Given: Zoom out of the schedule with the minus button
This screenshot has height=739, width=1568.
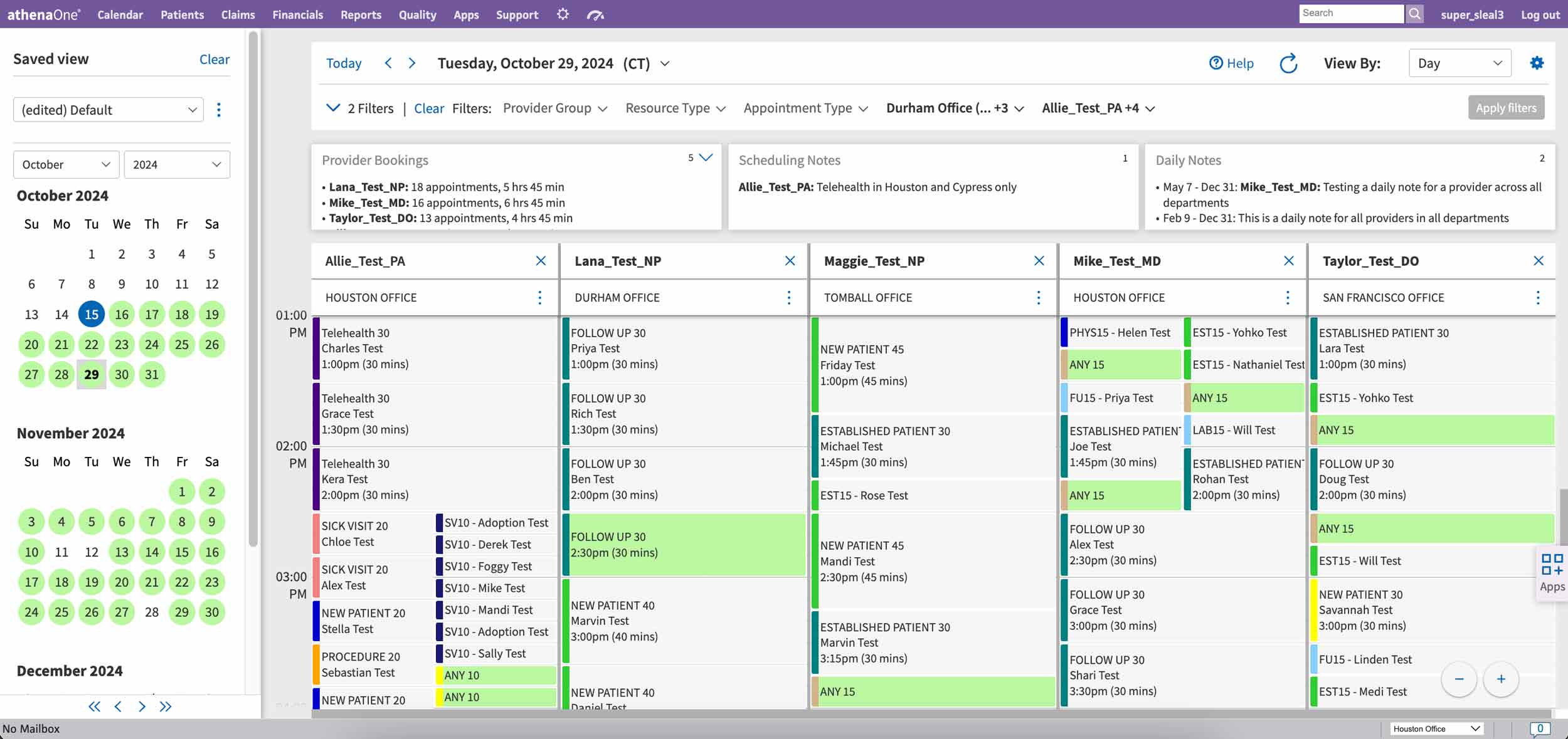Looking at the screenshot, I should [x=1459, y=679].
